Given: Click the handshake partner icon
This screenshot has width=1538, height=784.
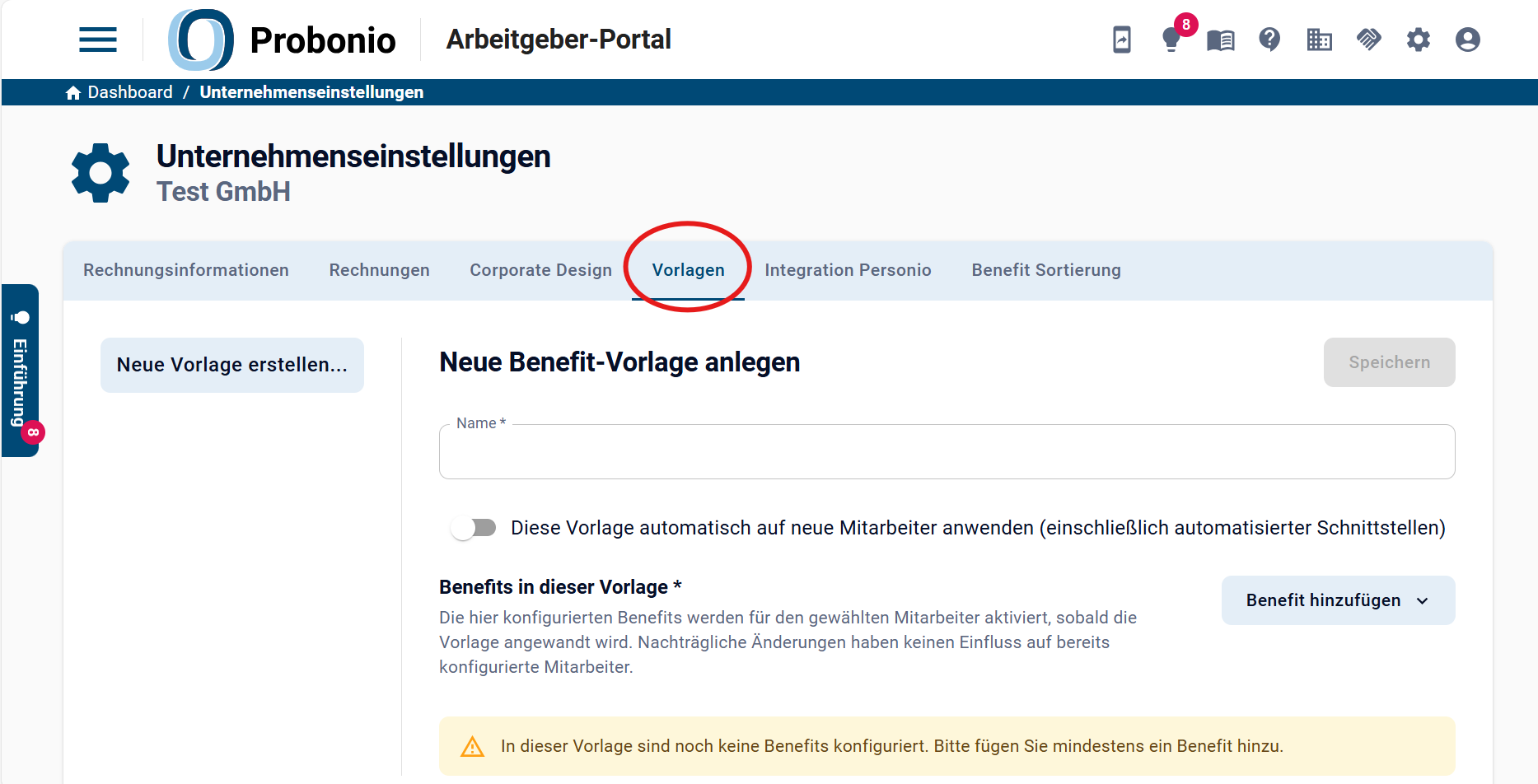Looking at the screenshot, I should point(1369,40).
